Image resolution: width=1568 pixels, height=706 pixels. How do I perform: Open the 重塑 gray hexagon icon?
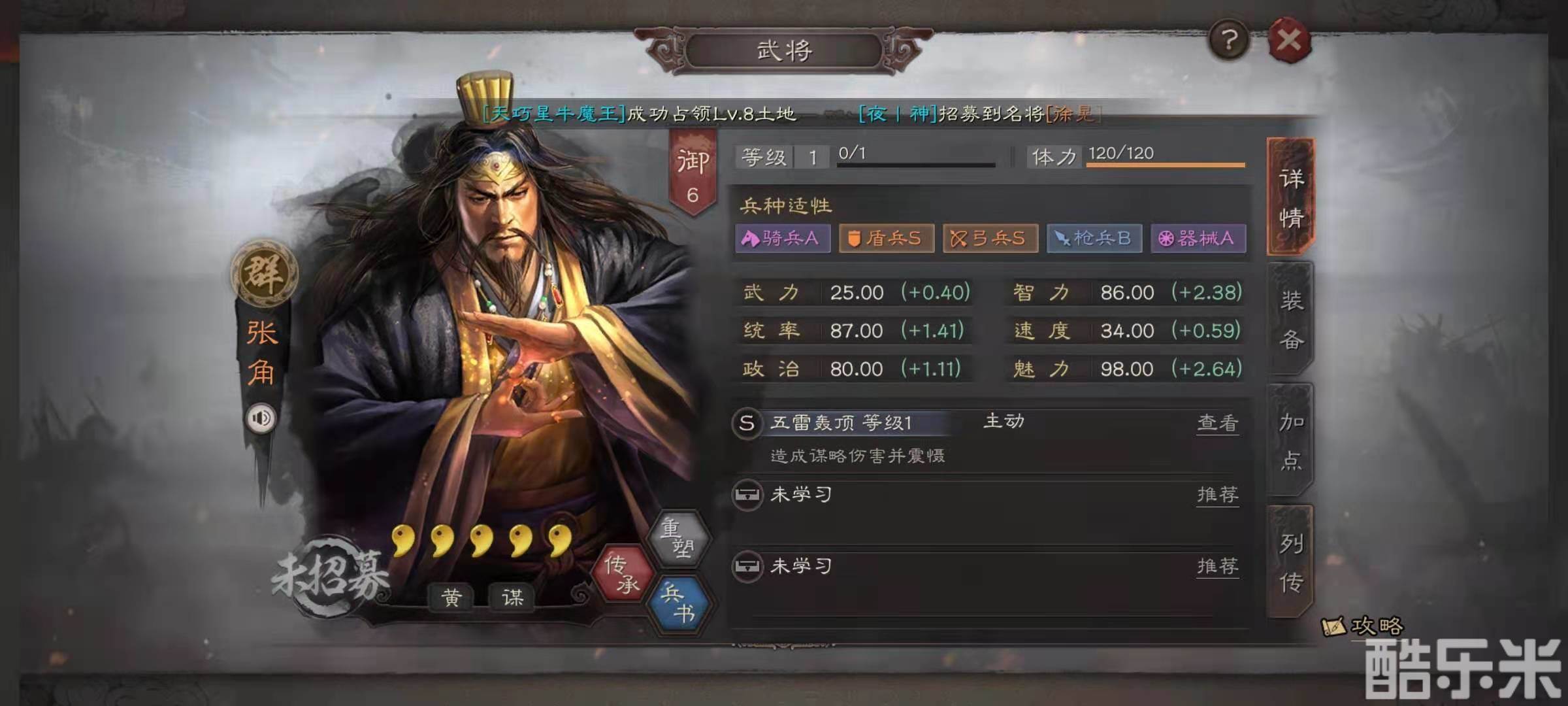pos(678,537)
